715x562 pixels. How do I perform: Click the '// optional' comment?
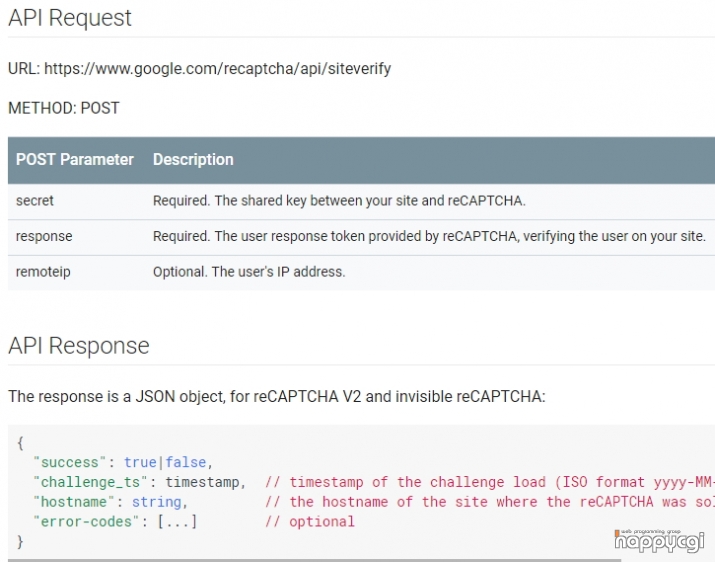coord(310,521)
